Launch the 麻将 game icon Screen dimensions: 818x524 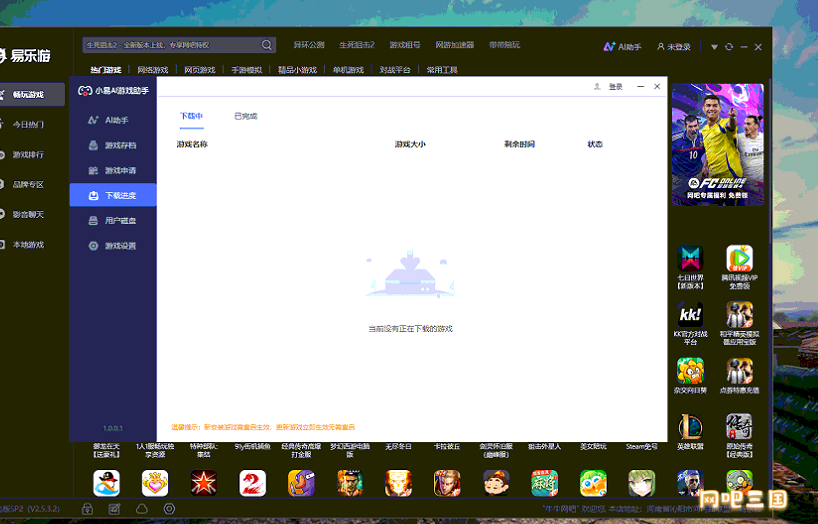click(545, 483)
